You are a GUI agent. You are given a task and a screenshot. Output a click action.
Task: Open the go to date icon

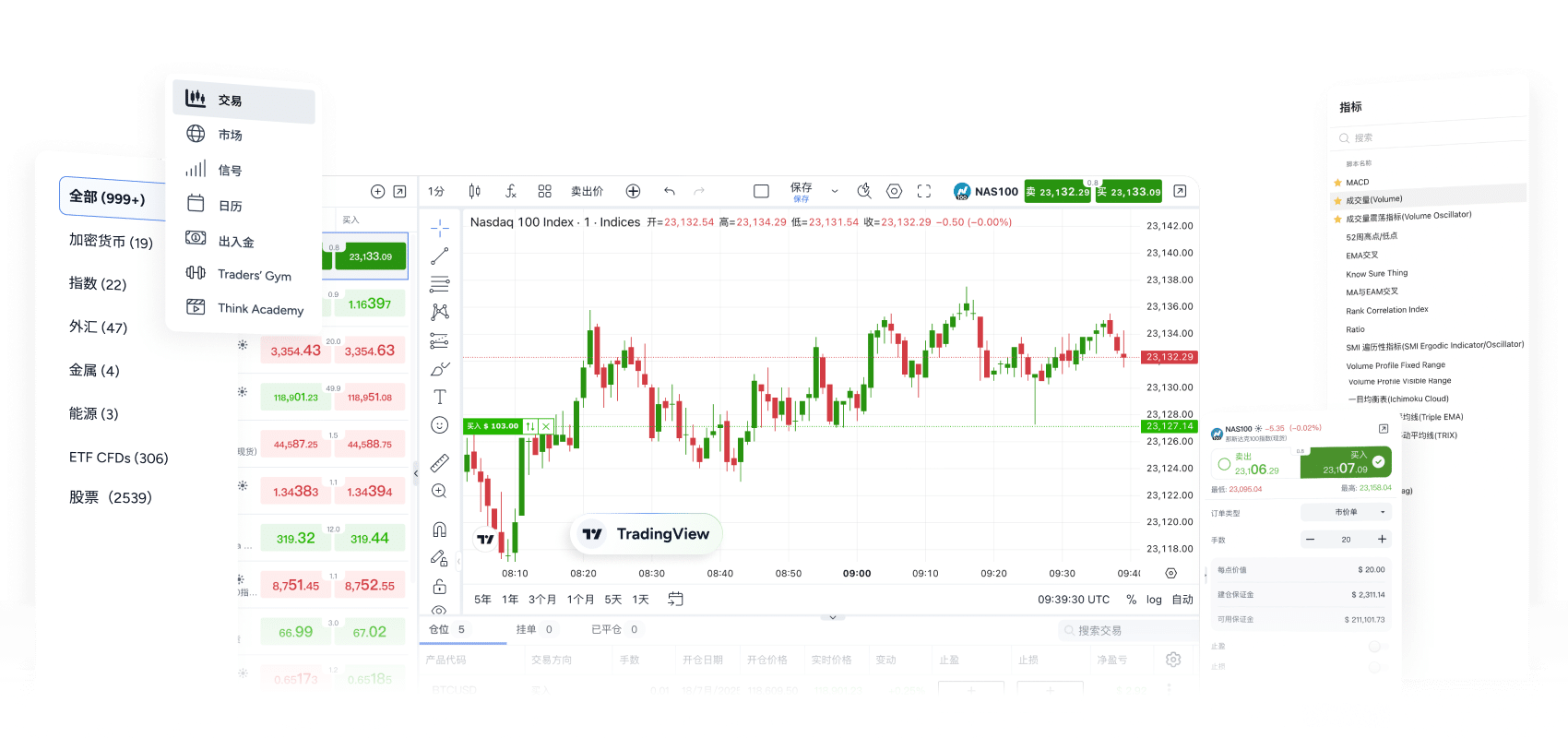675,599
